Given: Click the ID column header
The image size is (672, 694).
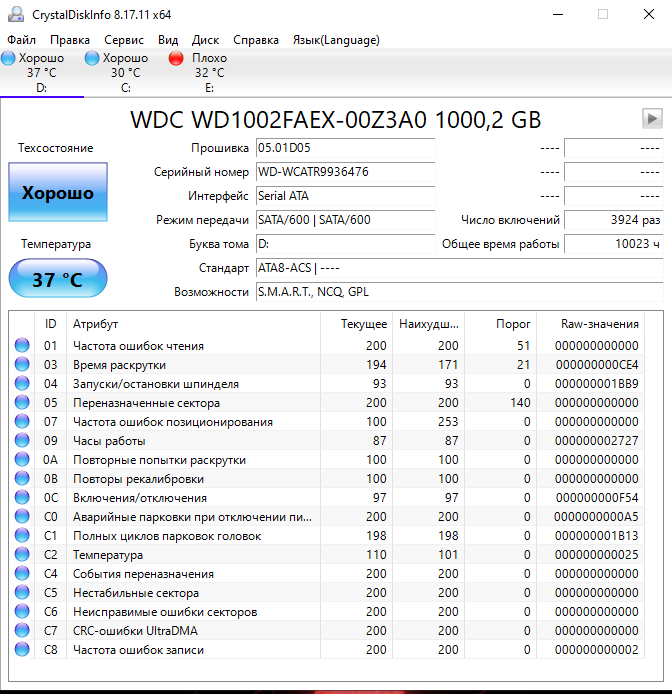Looking at the screenshot, I should point(50,324).
